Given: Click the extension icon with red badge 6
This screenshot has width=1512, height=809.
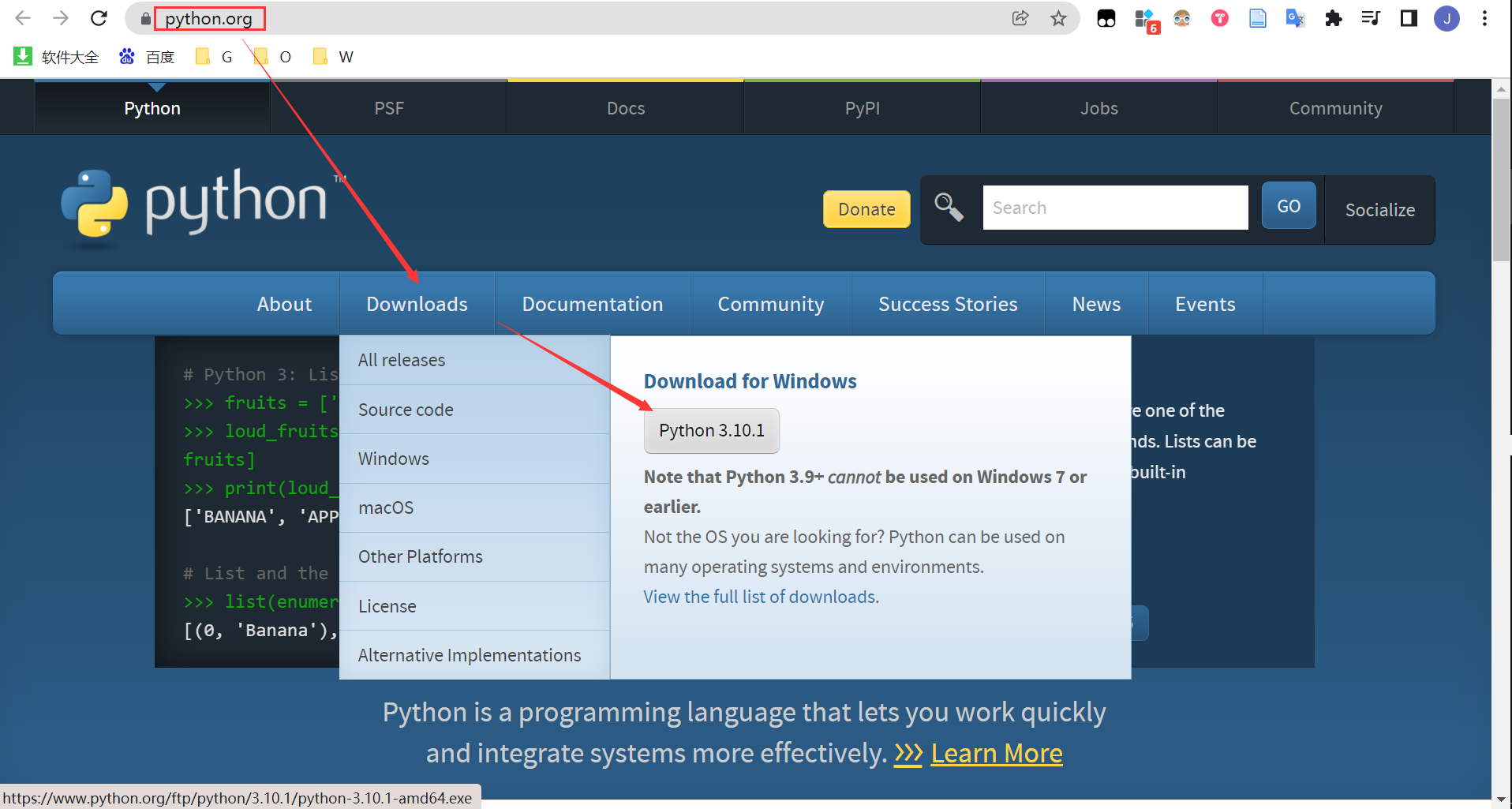Looking at the screenshot, I should point(1145,20).
